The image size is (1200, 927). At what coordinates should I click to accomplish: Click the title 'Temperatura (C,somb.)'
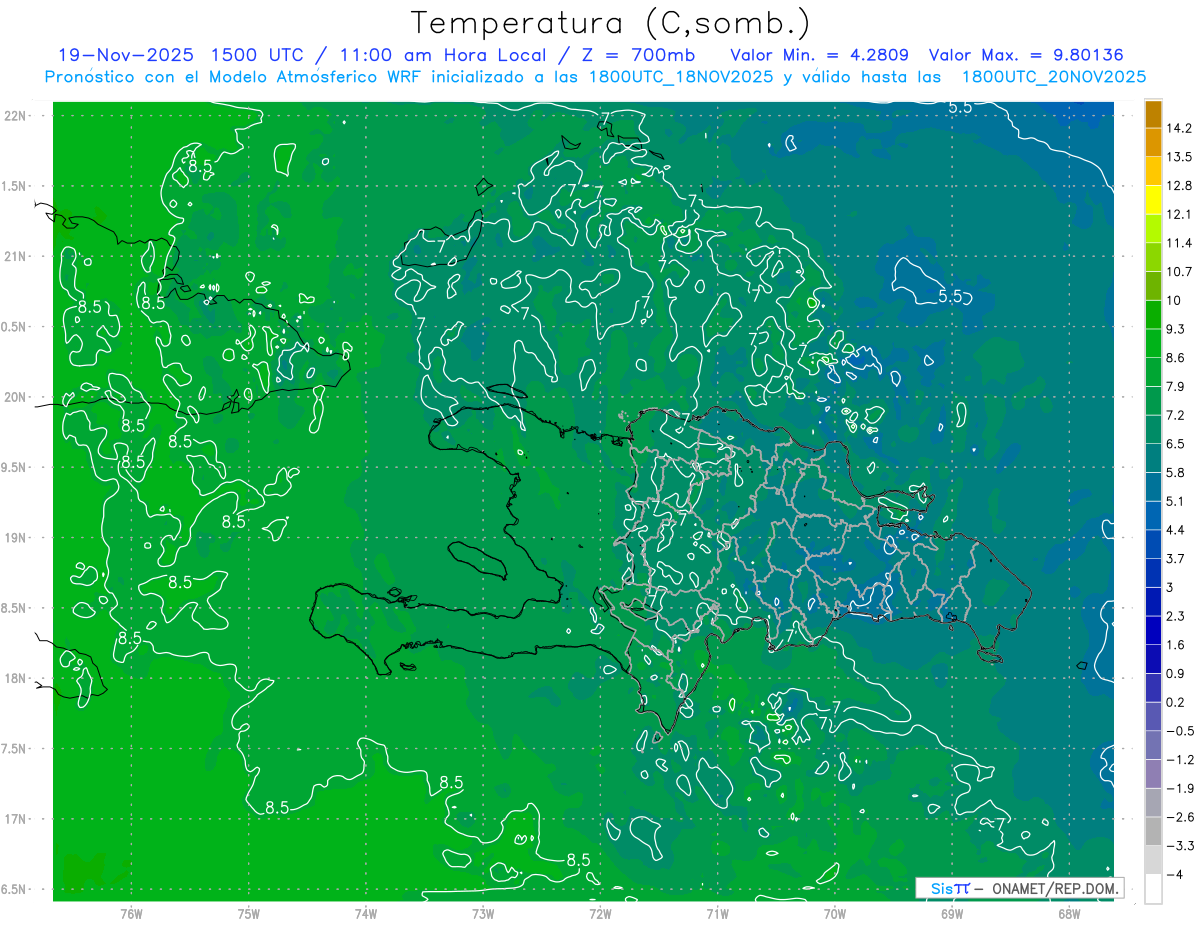pos(611,23)
